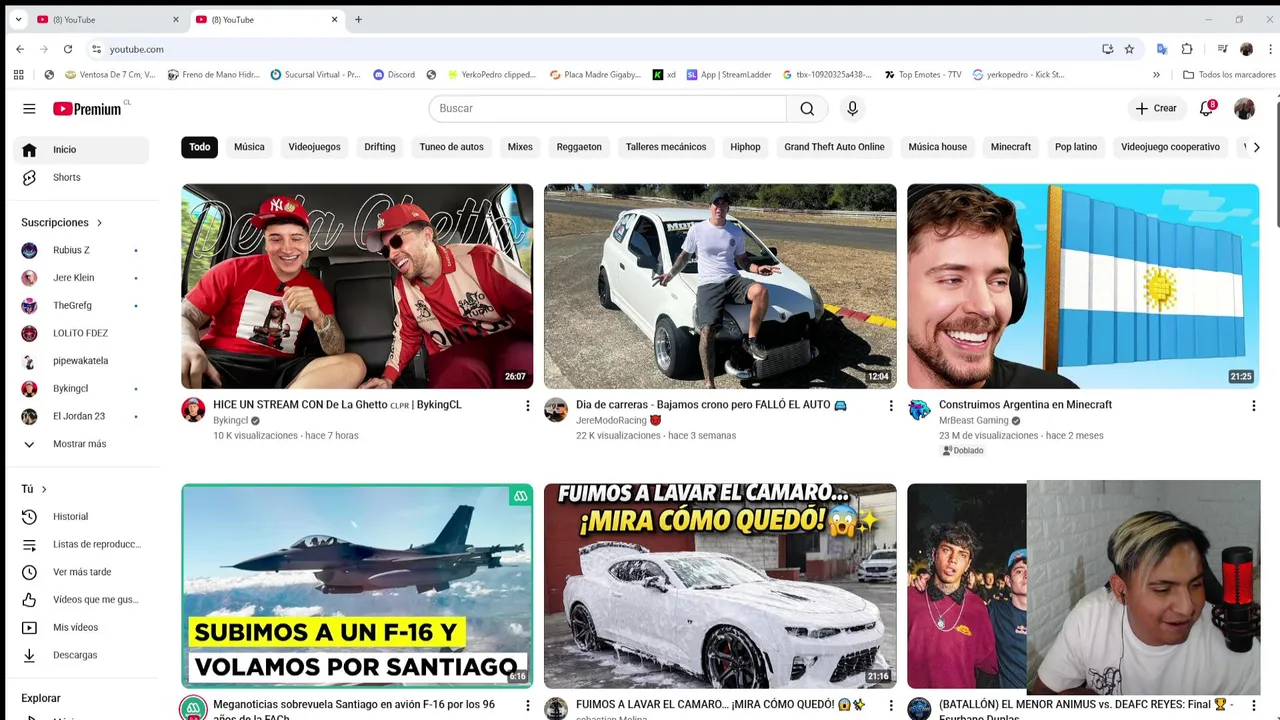Select the Reggaeton filter chip

[x=579, y=147]
